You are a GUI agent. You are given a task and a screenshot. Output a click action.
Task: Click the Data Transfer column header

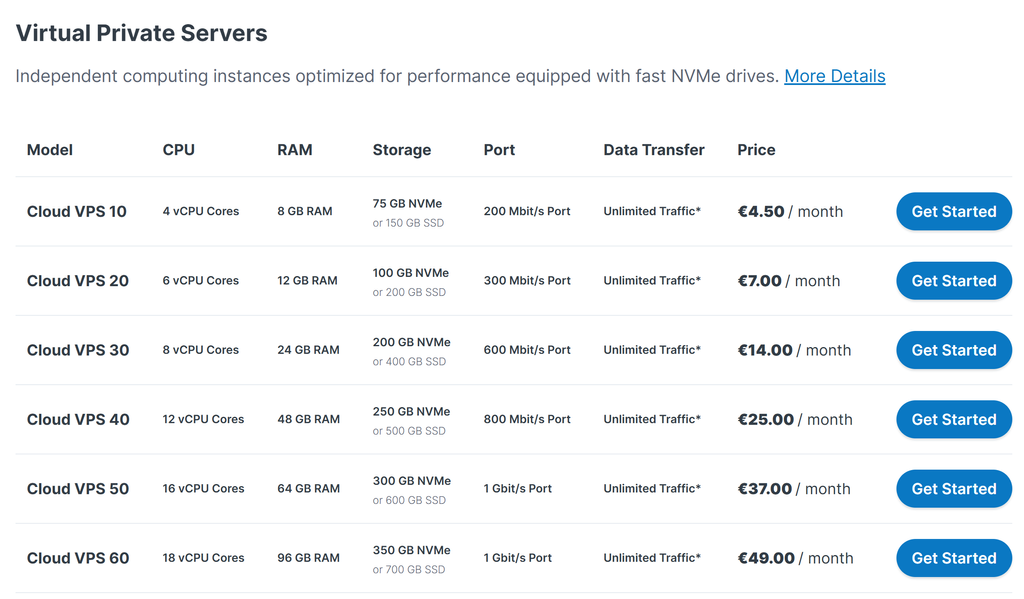653,150
